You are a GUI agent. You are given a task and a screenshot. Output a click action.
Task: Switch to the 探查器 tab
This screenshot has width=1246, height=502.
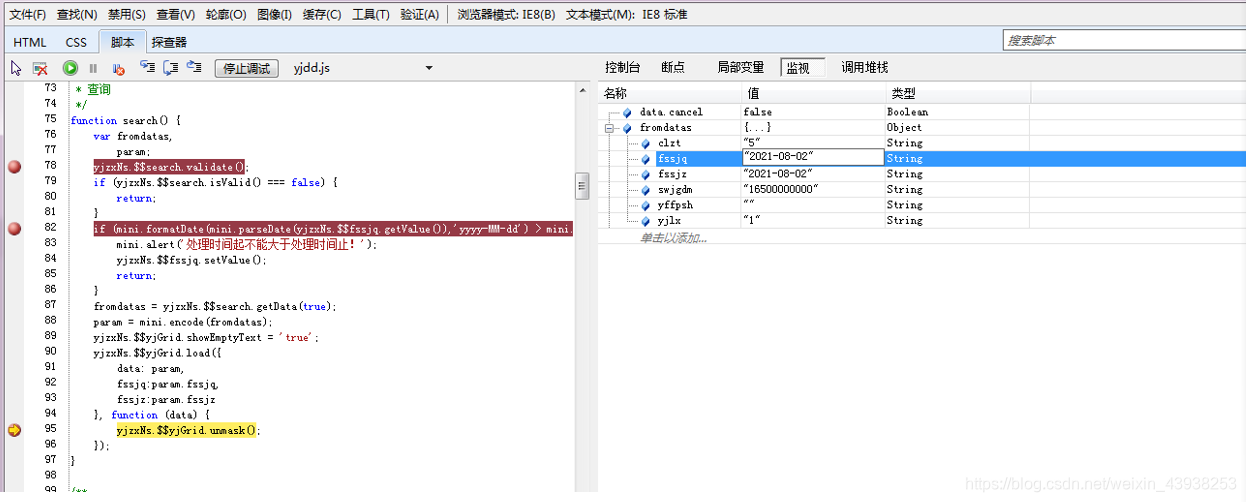tap(169, 42)
